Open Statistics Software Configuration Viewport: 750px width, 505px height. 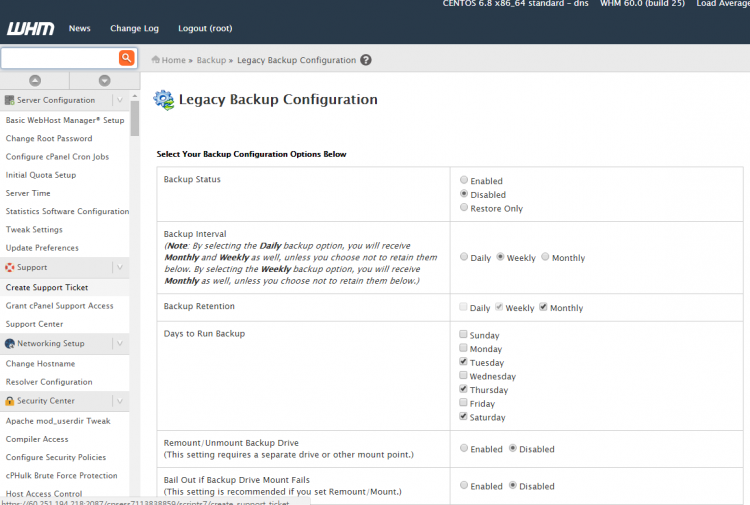coord(67,211)
